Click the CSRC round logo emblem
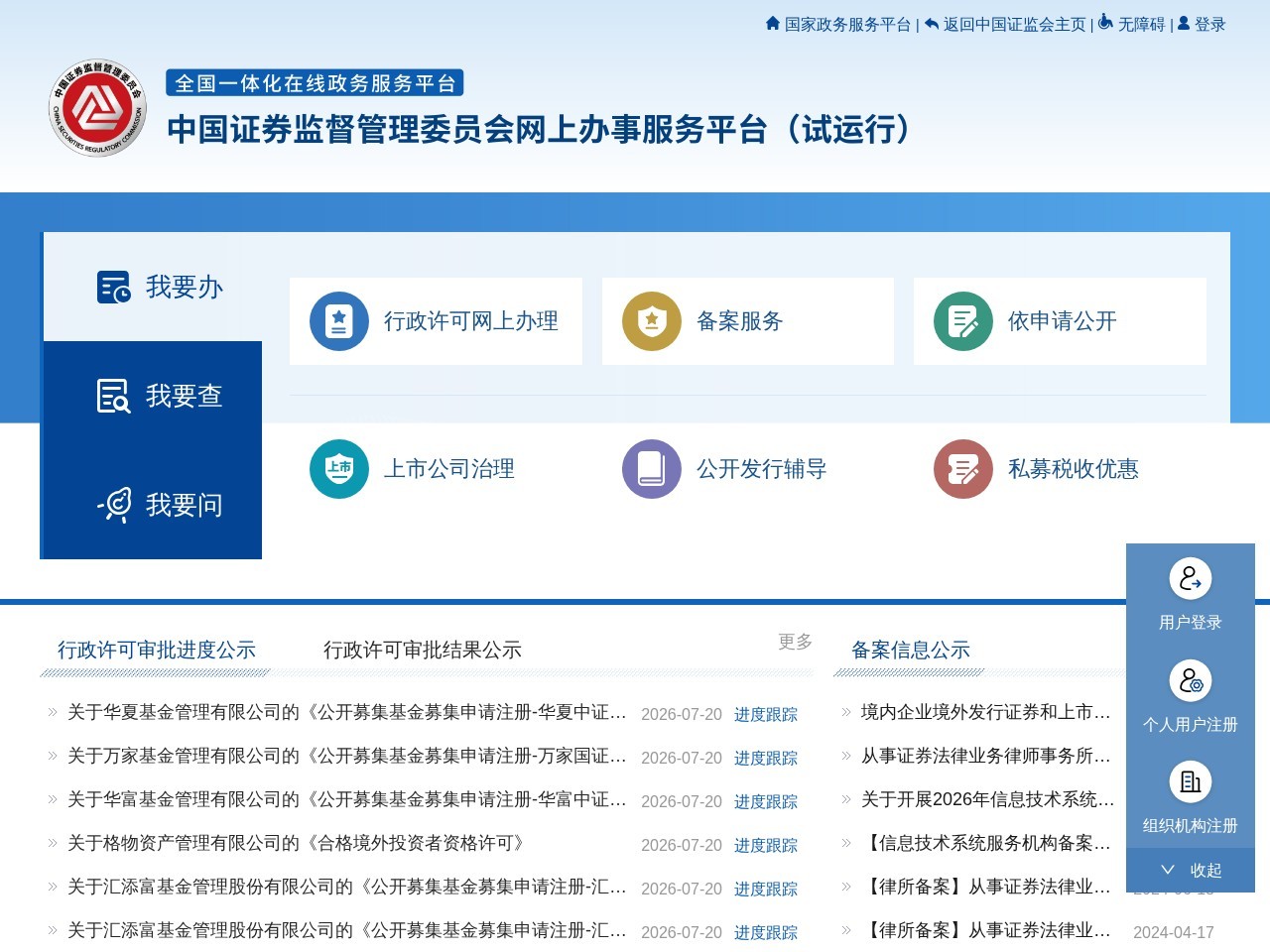Image resolution: width=1270 pixels, height=952 pixels. 97,108
